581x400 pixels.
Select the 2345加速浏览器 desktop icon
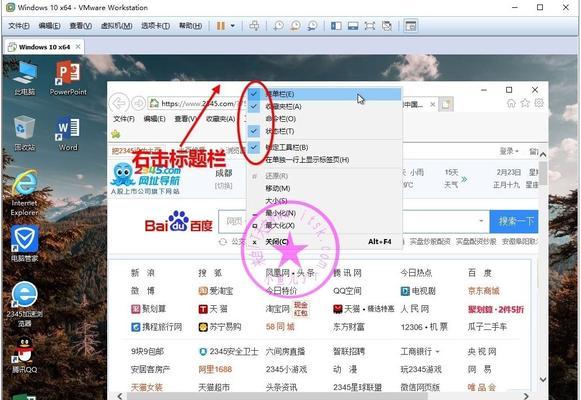tap(24, 304)
